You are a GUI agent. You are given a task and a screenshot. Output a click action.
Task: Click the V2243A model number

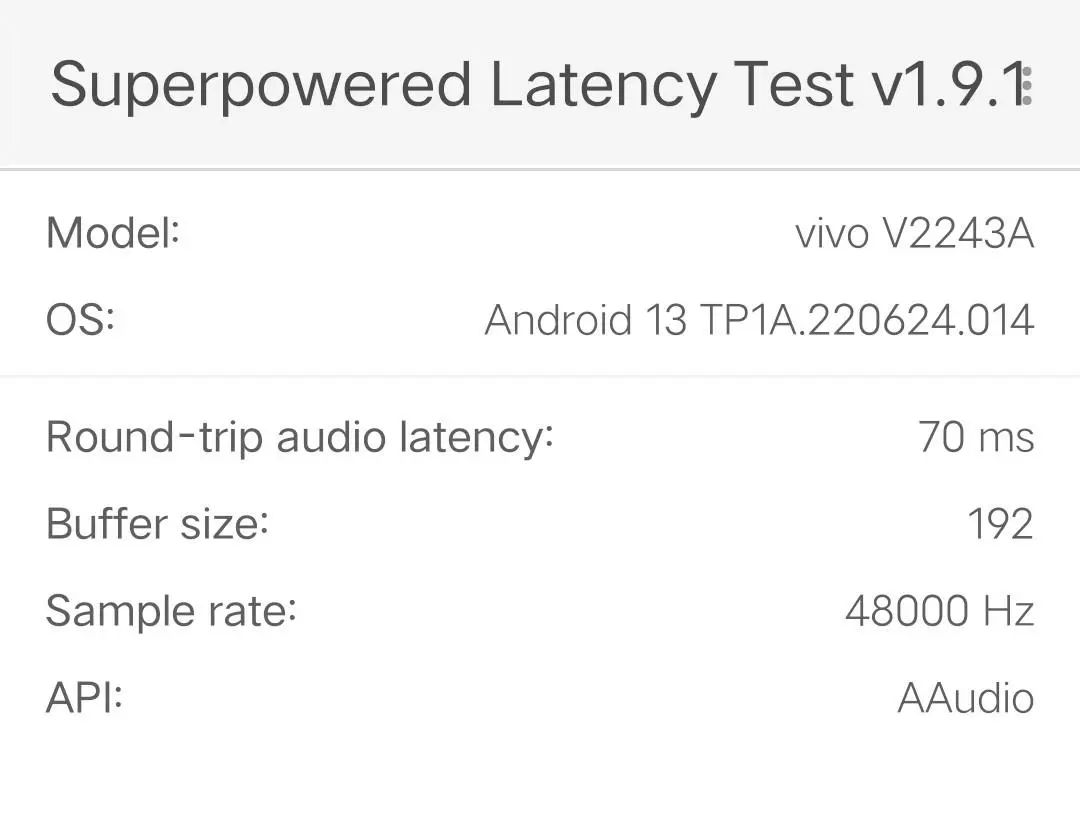click(958, 234)
